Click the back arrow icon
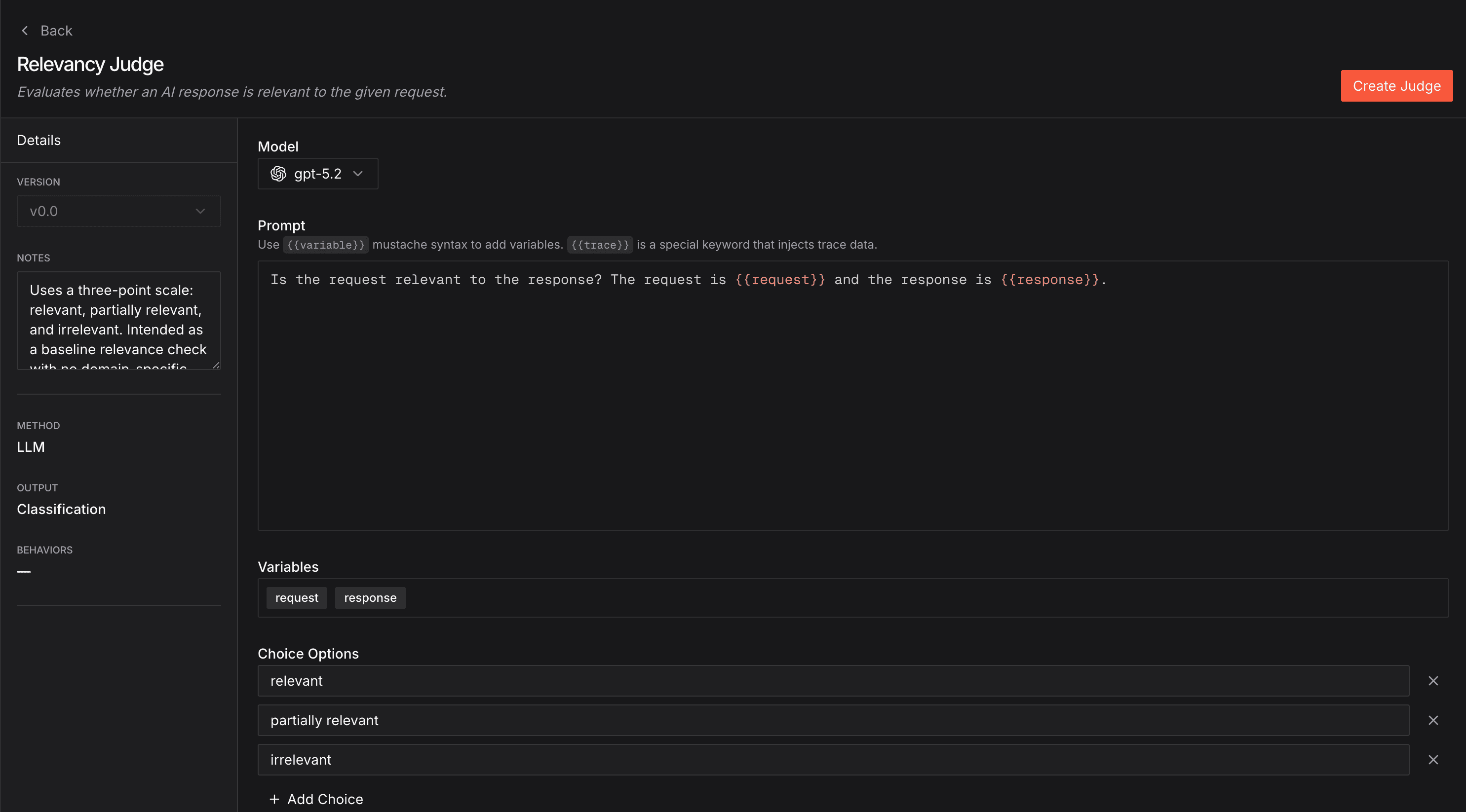 click(x=25, y=31)
